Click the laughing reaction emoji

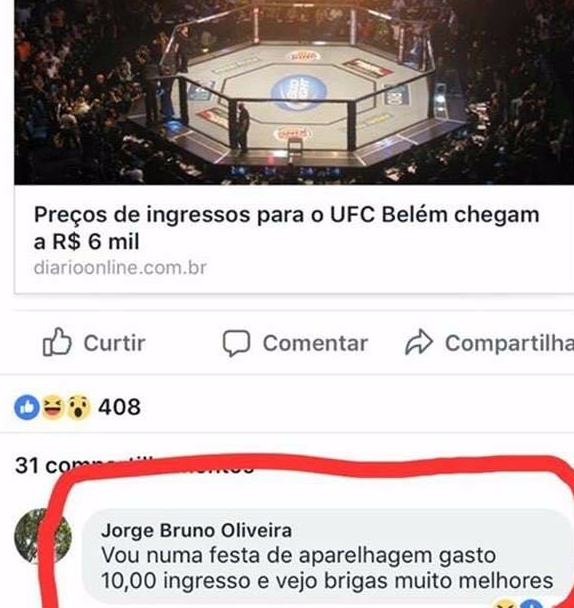click(x=52, y=407)
